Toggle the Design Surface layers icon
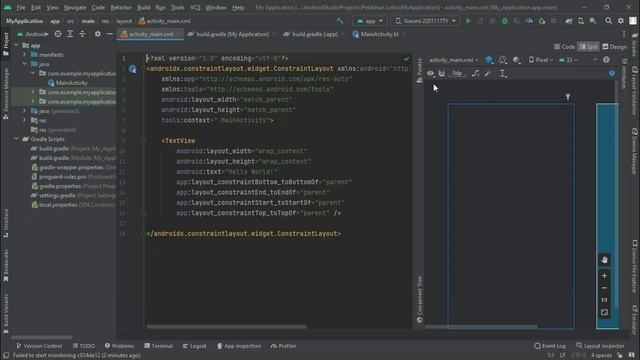This screenshot has width=640, height=360. coord(489,60)
